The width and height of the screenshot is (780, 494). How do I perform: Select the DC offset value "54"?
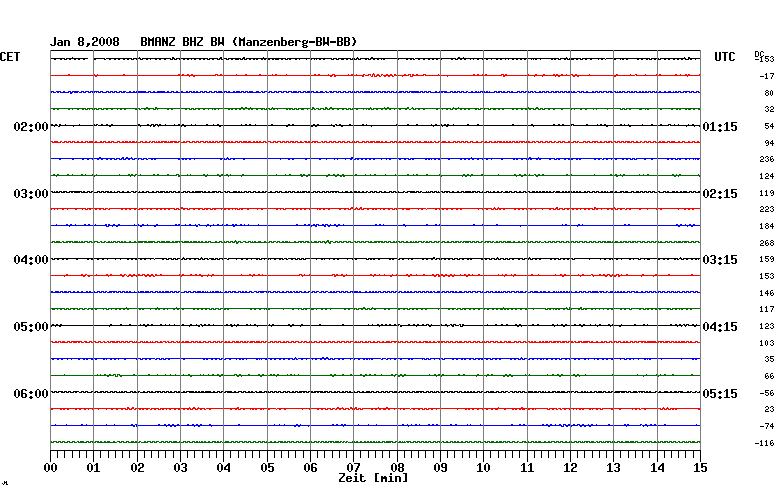(x=769, y=126)
